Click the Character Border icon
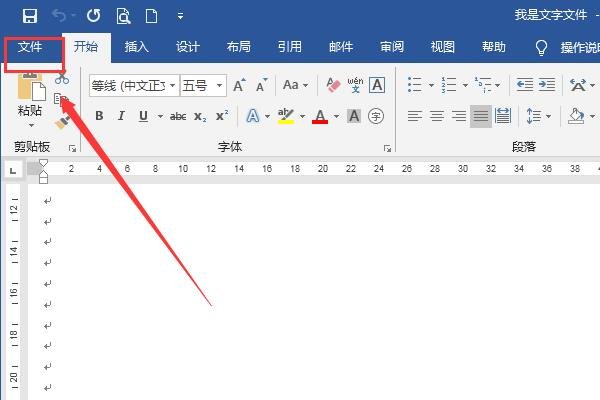The image size is (600, 400). [x=377, y=85]
